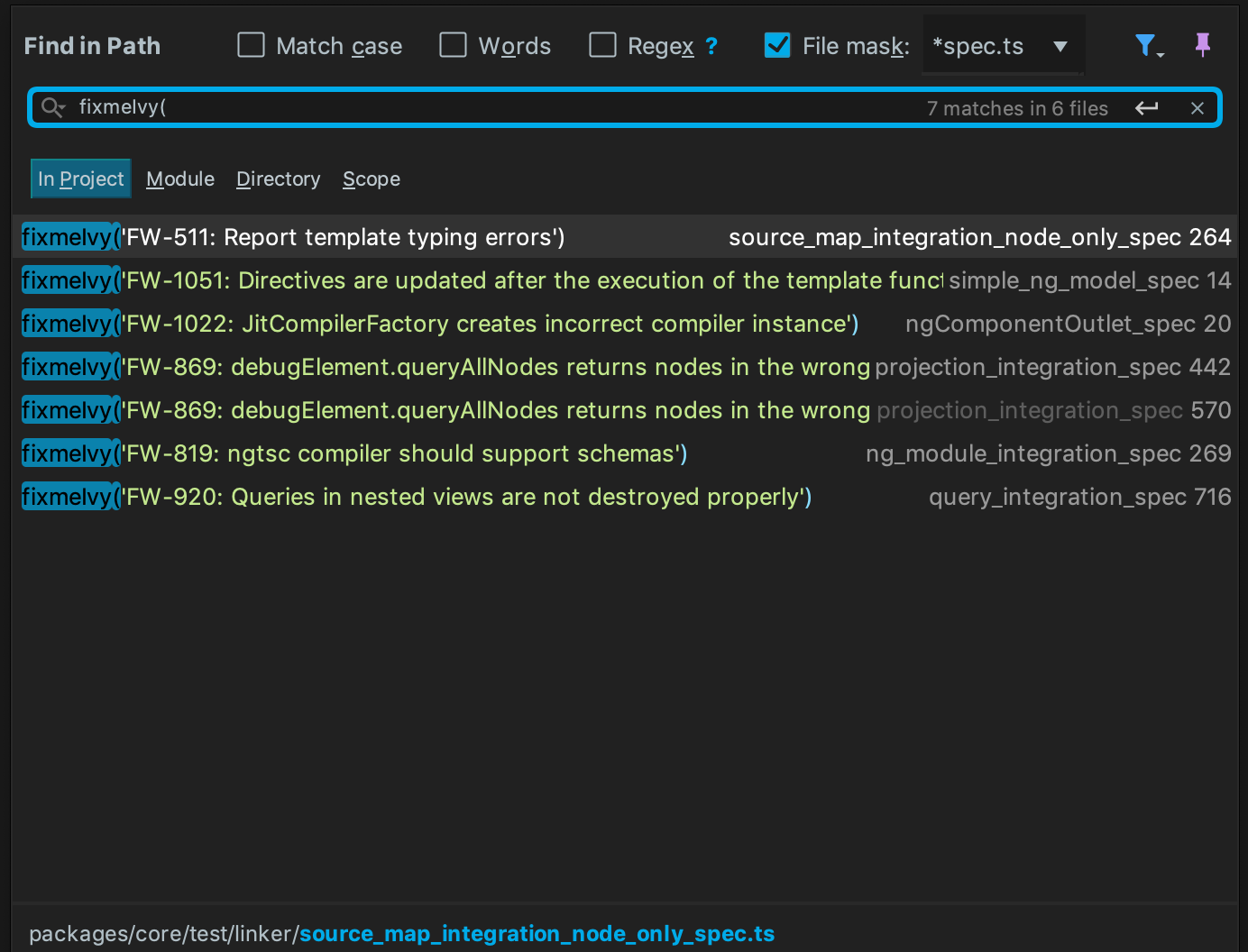This screenshot has height=952, width=1248.
Task: Open Regex help question mark
Action: (711, 46)
